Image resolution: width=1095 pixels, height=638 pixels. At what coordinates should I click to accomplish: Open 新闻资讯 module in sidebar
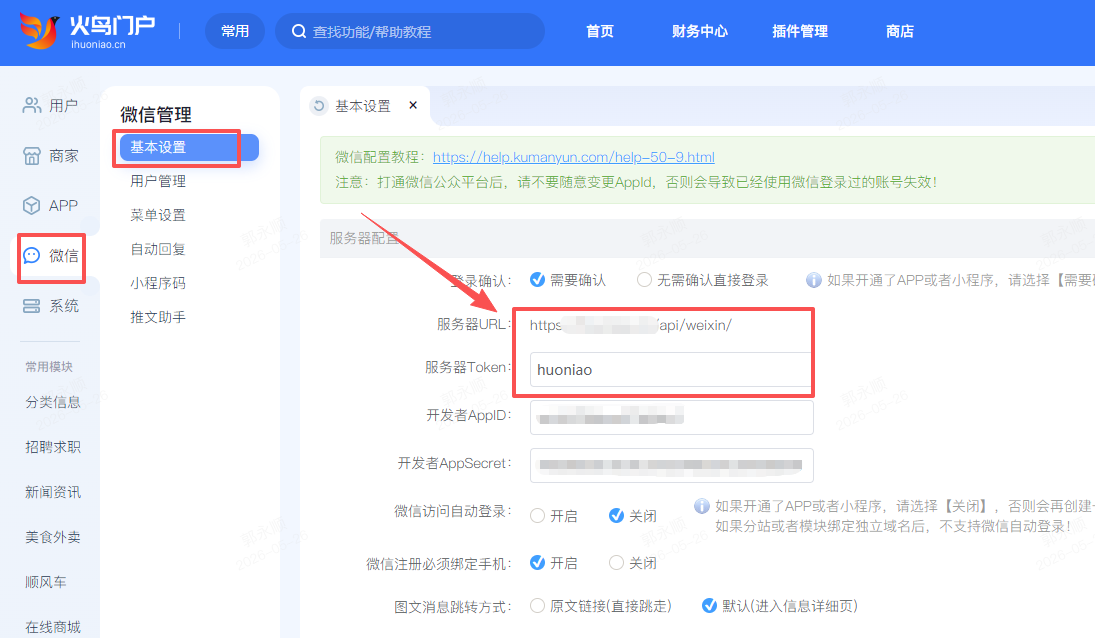pyautogui.click(x=53, y=492)
